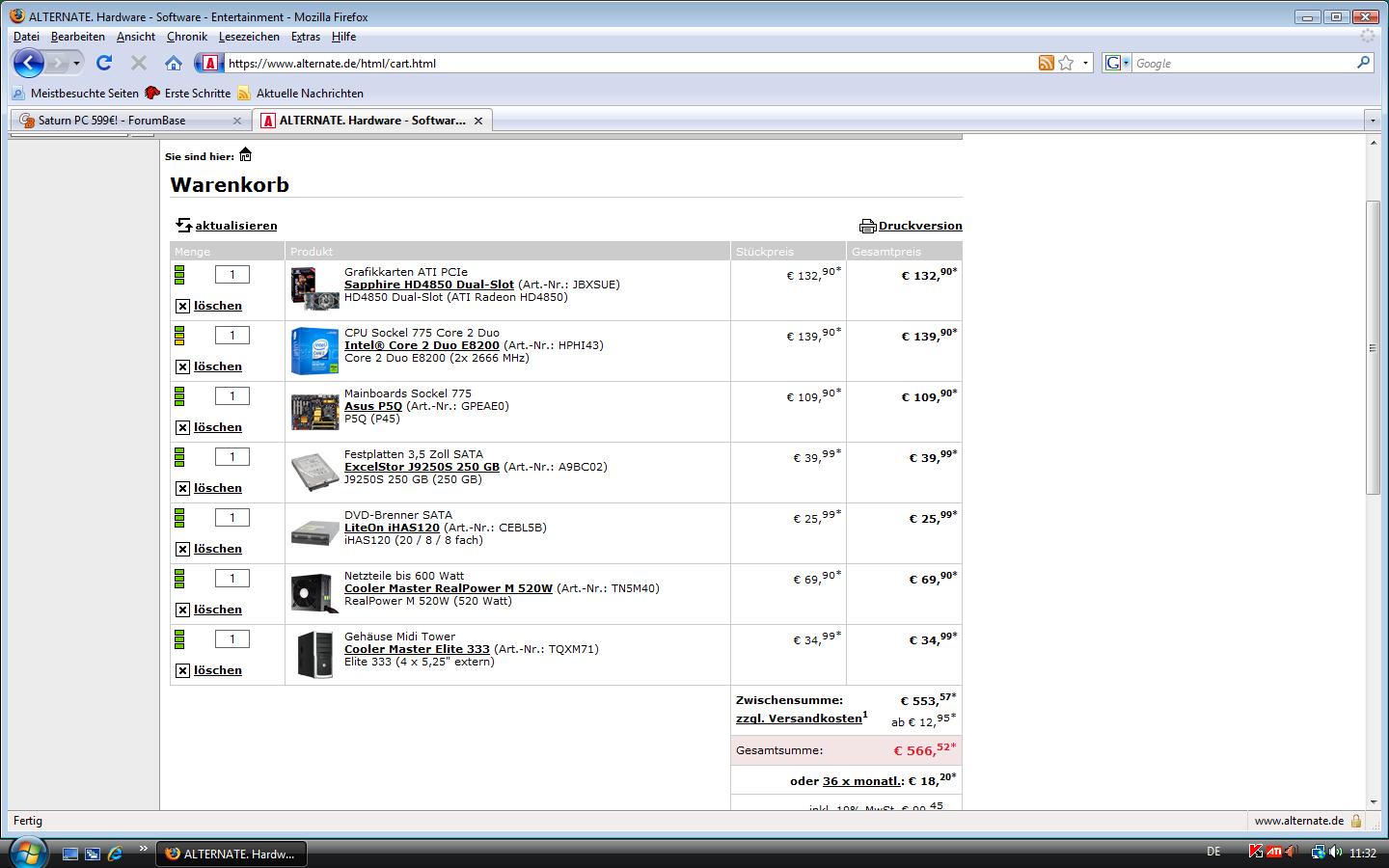Open Erste Schritte bookmark
The height and width of the screenshot is (868, 1389).
pyautogui.click(x=188, y=94)
